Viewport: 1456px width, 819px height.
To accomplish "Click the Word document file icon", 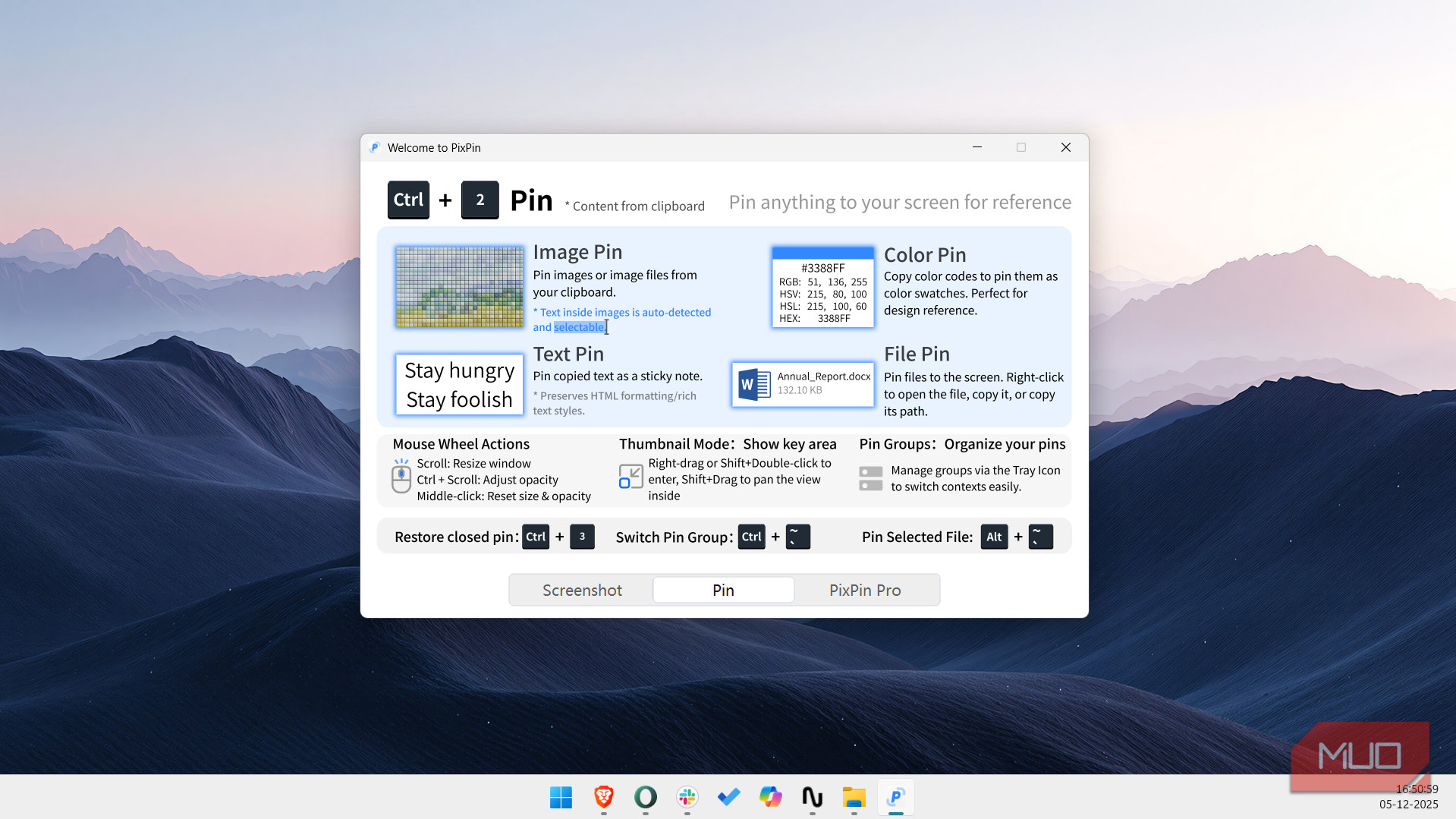I will [754, 384].
